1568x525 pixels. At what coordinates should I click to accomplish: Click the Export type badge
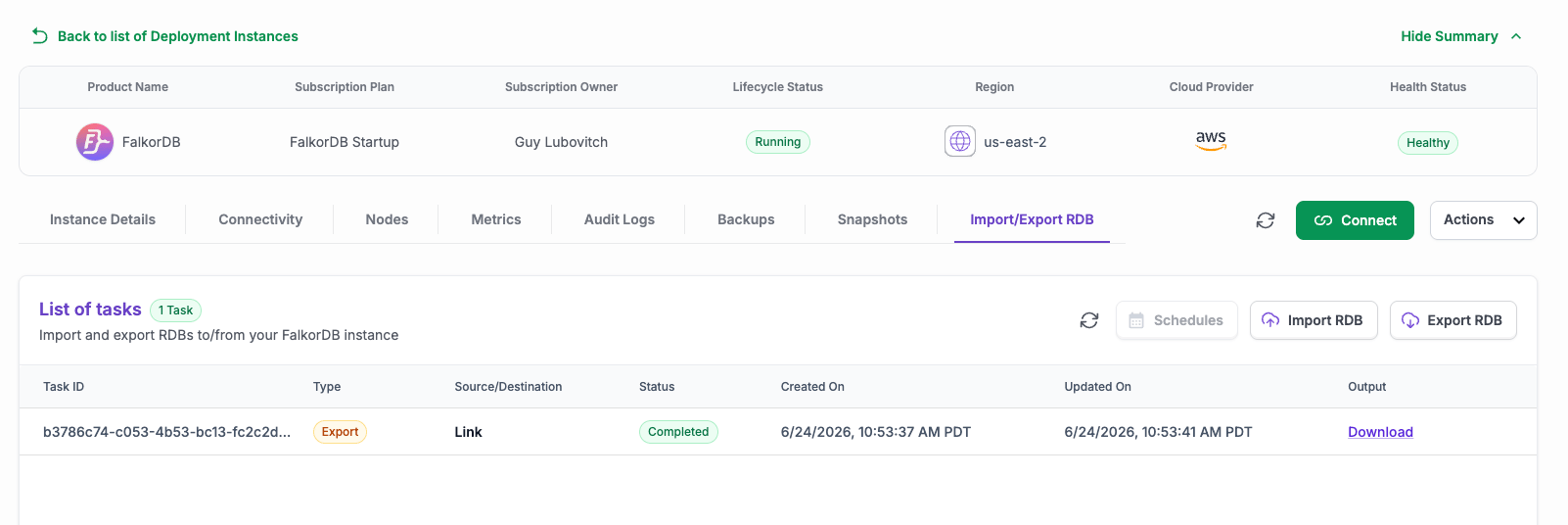pyautogui.click(x=340, y=432)
